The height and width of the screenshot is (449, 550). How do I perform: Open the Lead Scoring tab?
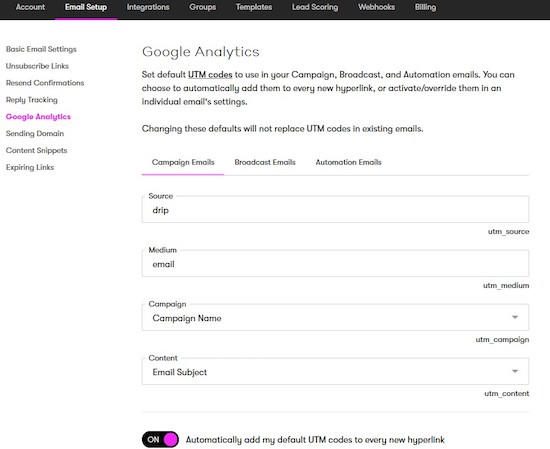click(x=315, y=7)
